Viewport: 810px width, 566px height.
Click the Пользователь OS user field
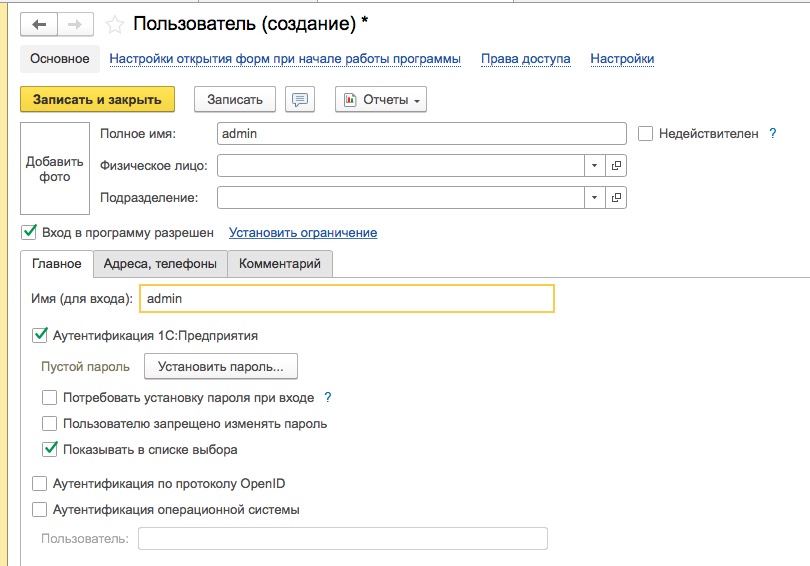342,539
